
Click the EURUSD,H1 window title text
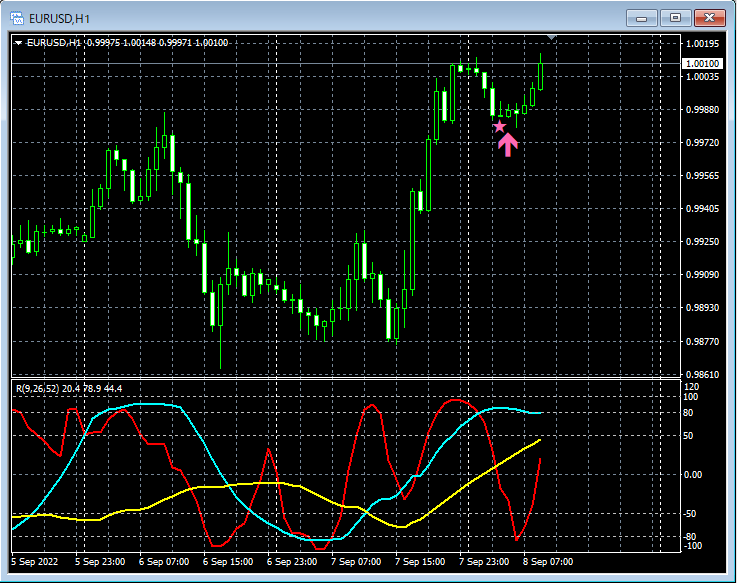59,19
